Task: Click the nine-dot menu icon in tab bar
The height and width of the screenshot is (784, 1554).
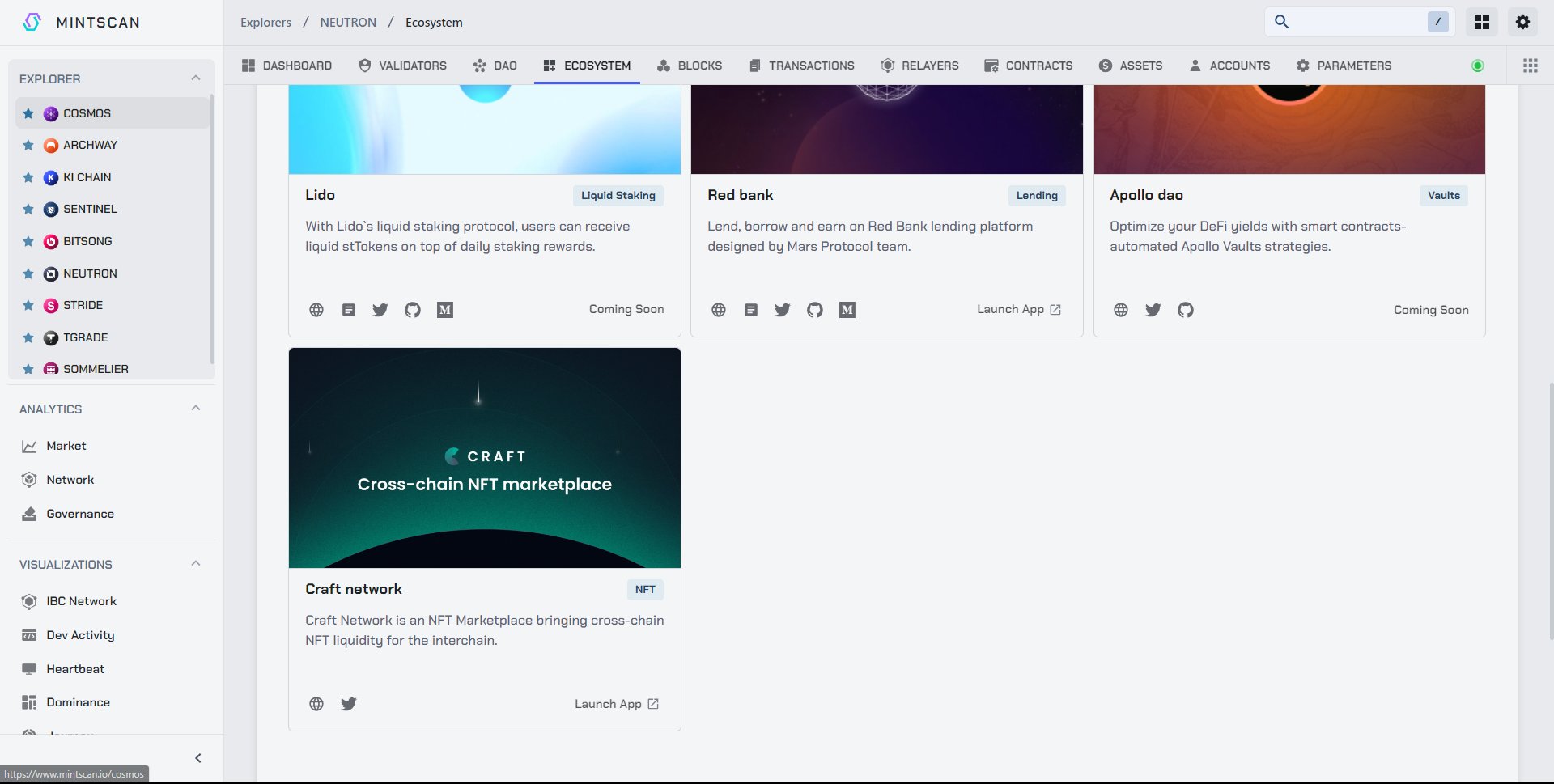Action: pos(1530,66)
